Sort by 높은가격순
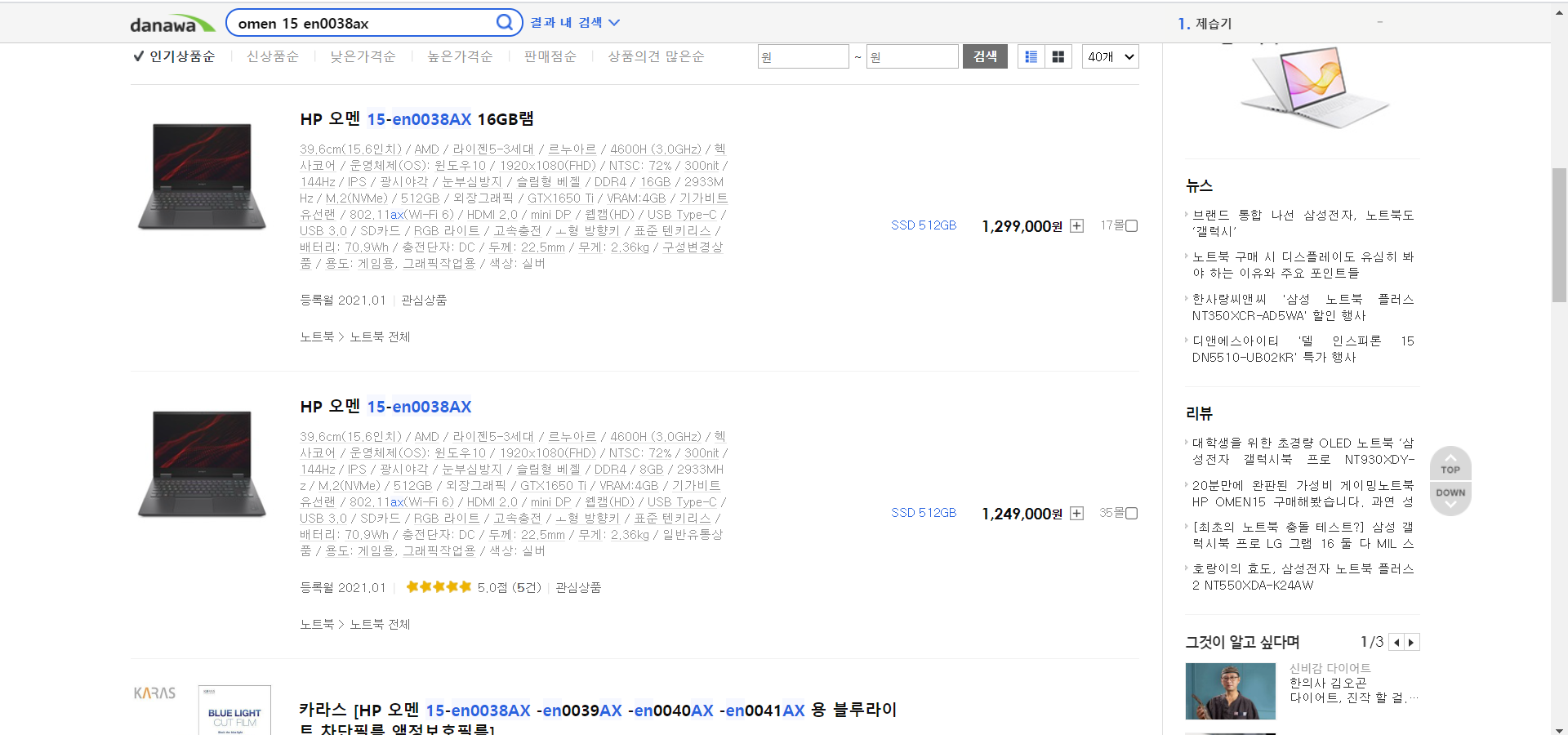Viewport: 1568px width, 735px height. pos(460,56)
